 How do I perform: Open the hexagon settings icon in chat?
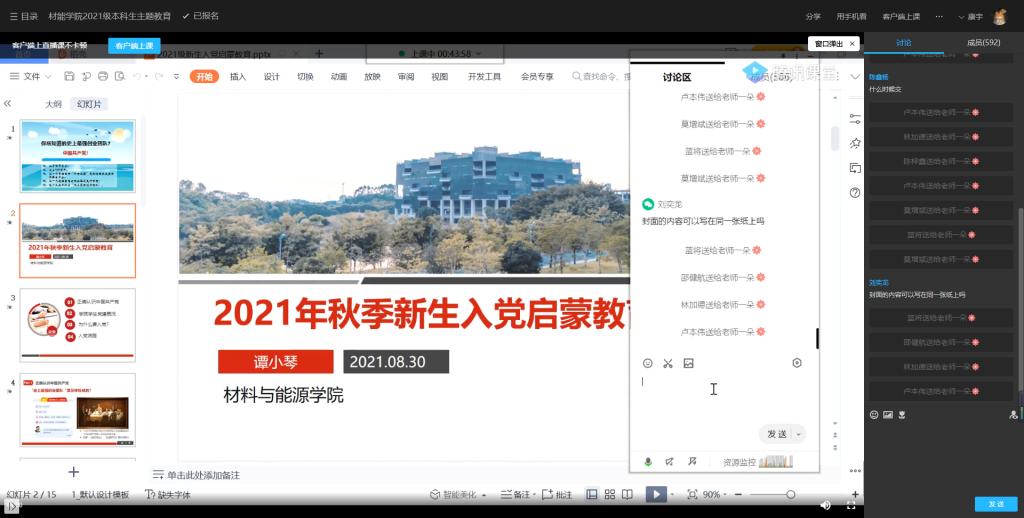coord(797,363)
